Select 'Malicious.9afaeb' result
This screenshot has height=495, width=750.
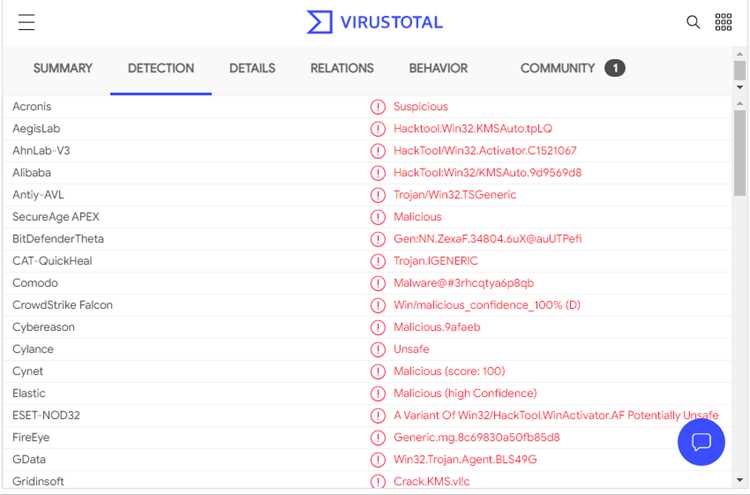tap(437, 327)
